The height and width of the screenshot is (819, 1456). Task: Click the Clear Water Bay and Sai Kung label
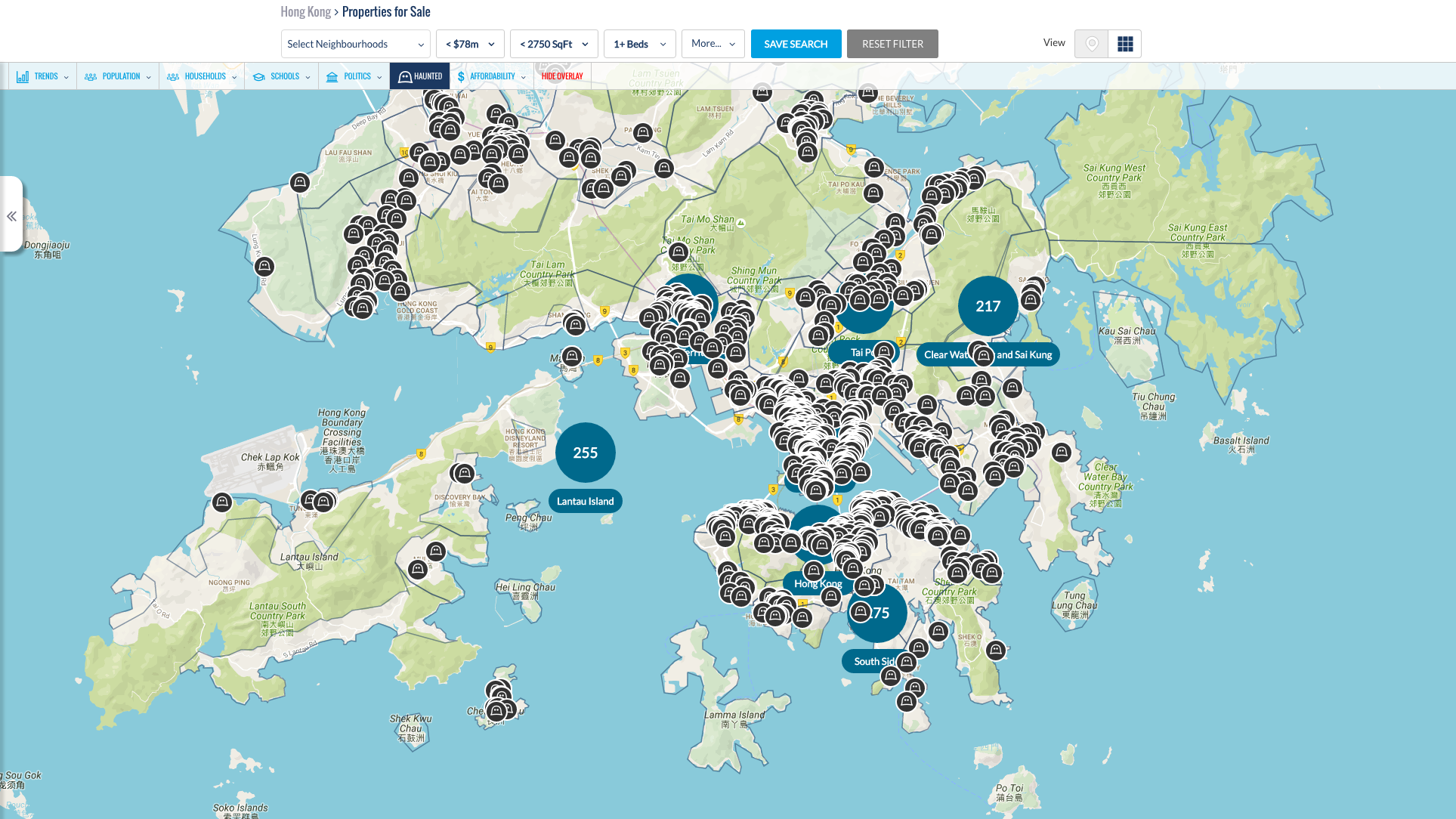point(988,354)
